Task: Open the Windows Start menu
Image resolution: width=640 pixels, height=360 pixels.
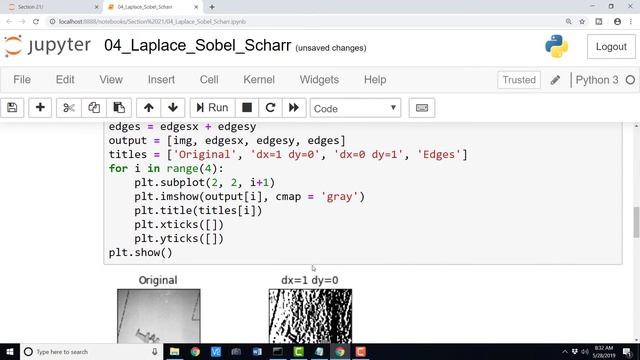Action: point(9,351)
